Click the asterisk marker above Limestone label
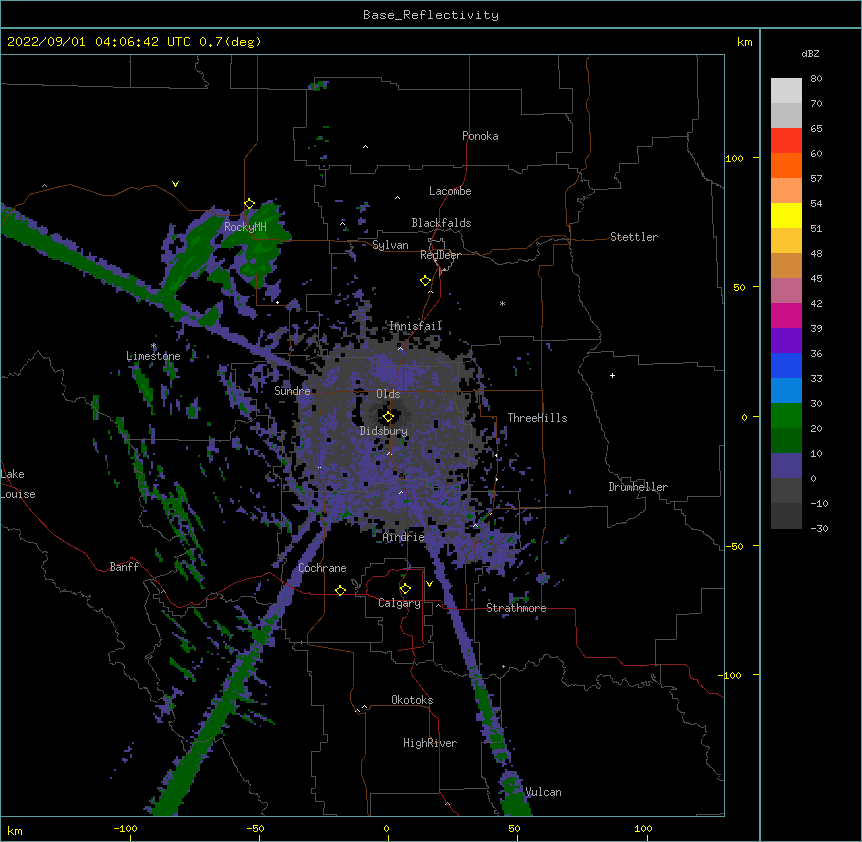Image resolution: width=862 pixels, height=842 pixels. [x=154, y=346]
